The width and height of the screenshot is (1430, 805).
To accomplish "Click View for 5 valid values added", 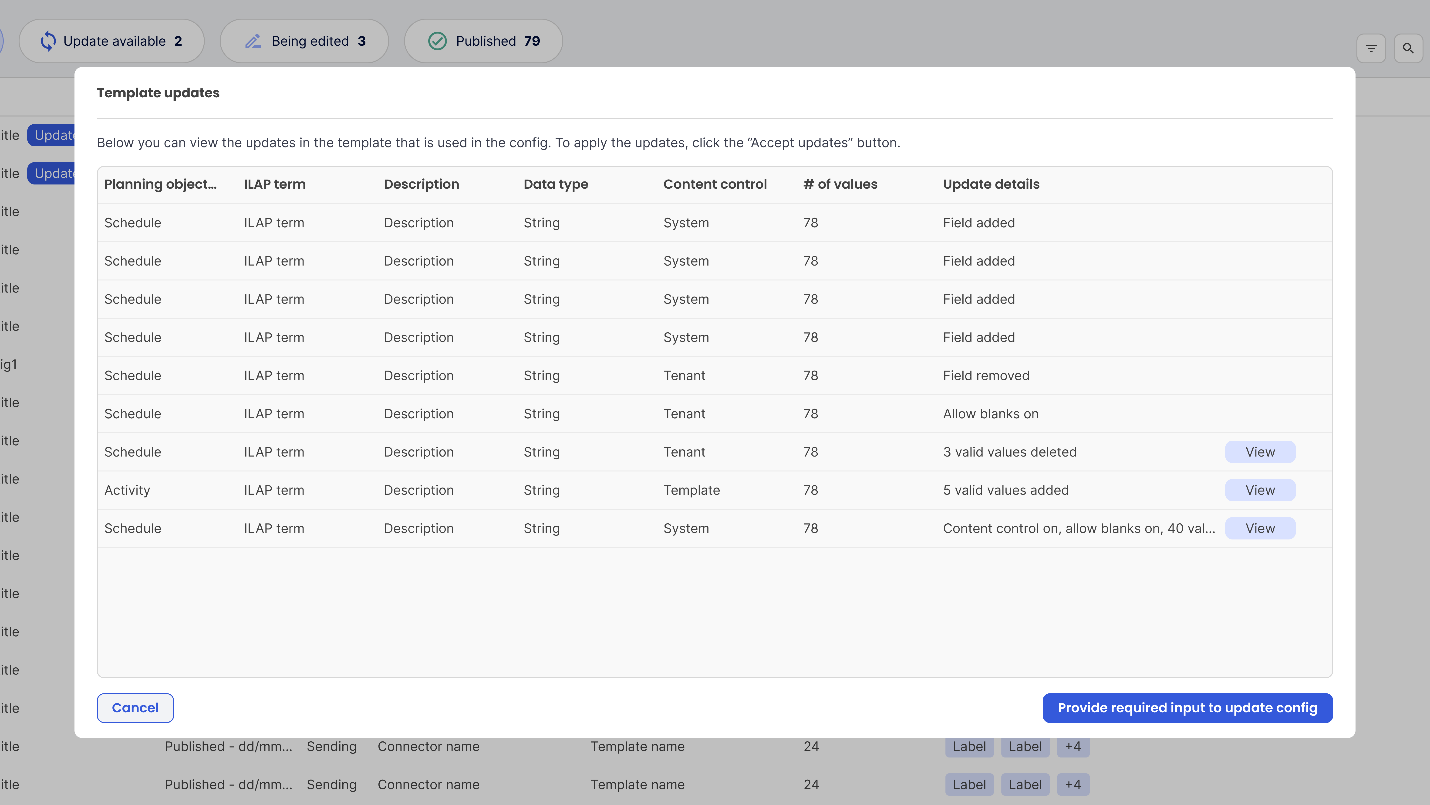I will point(1260,490).
